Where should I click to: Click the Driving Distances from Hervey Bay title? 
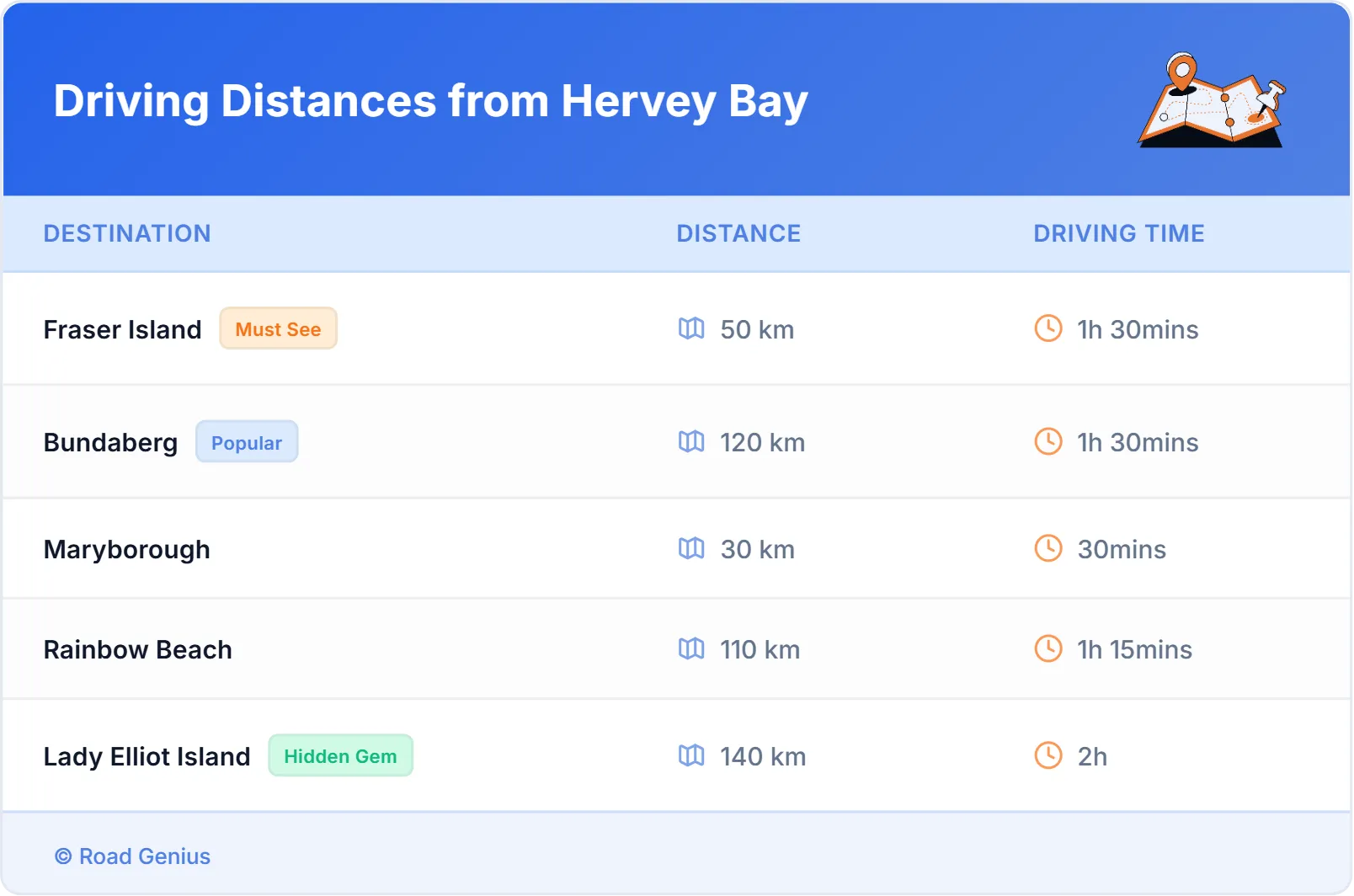(x=431, y=102)
